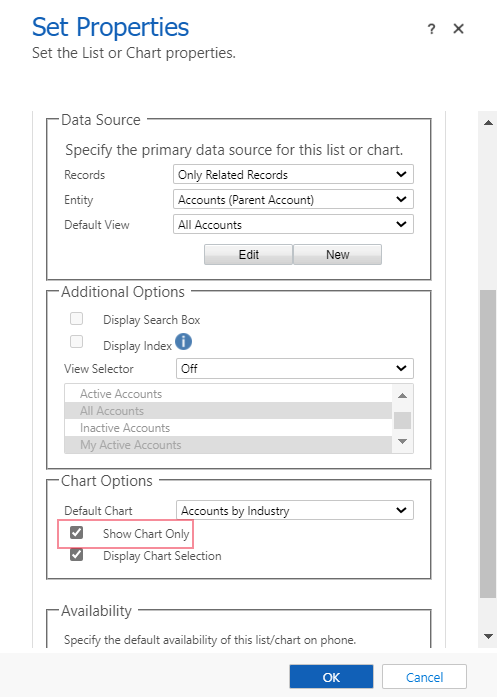Click the OK button
Image resolution: width=497 pixels, height=697 pixels.
click(331, 677)
